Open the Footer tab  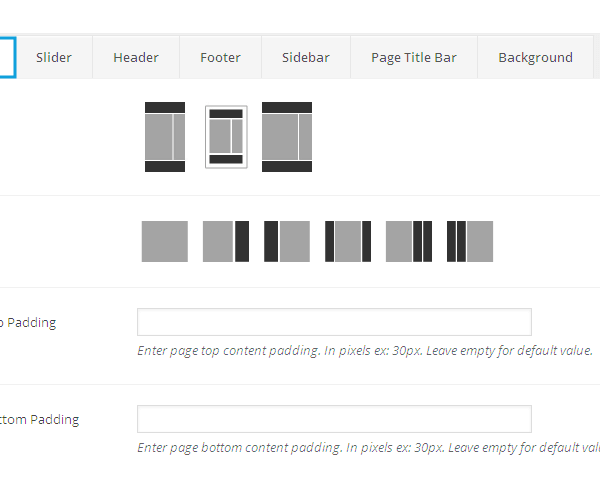[x=220, y=57]
